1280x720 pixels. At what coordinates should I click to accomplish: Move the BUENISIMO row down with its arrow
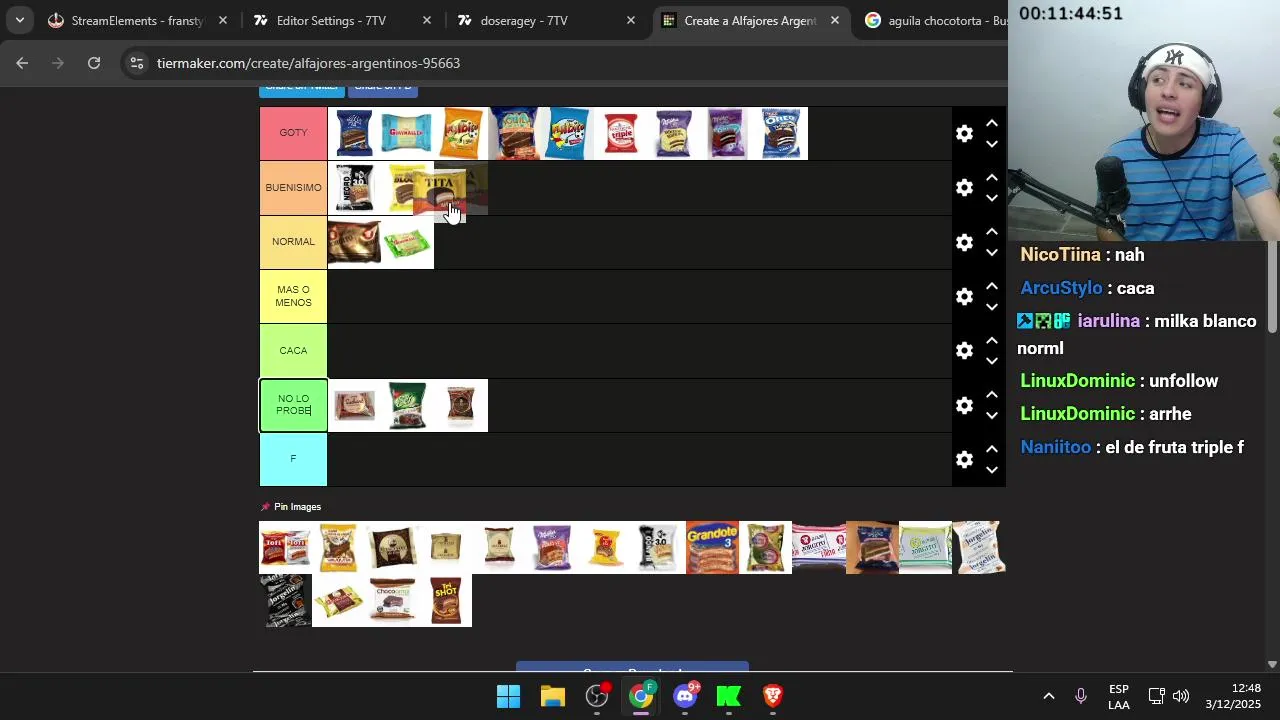[991, 198]
